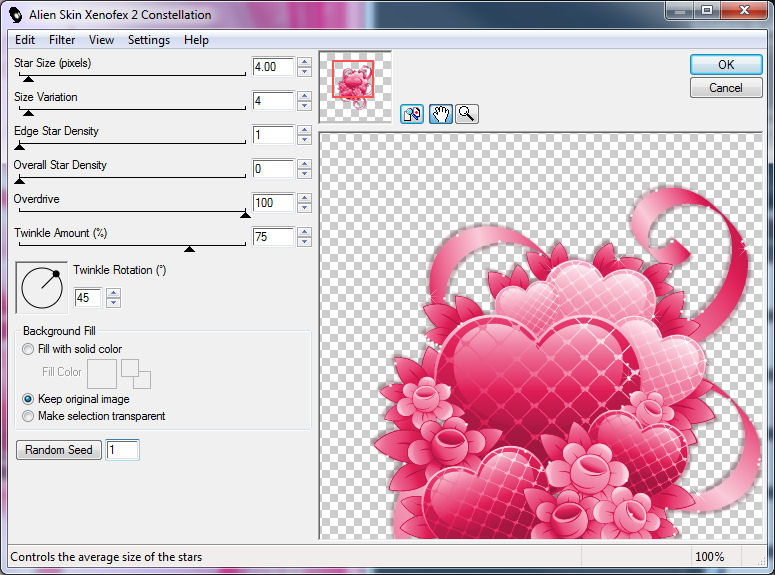Click the Alien Skin title bar icon

(16, 15)
